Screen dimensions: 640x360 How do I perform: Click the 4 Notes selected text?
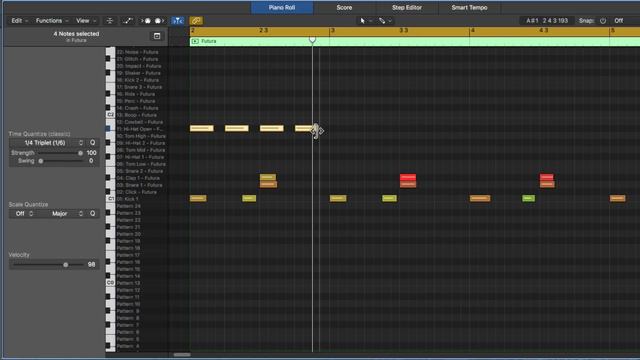click(76, 34)
